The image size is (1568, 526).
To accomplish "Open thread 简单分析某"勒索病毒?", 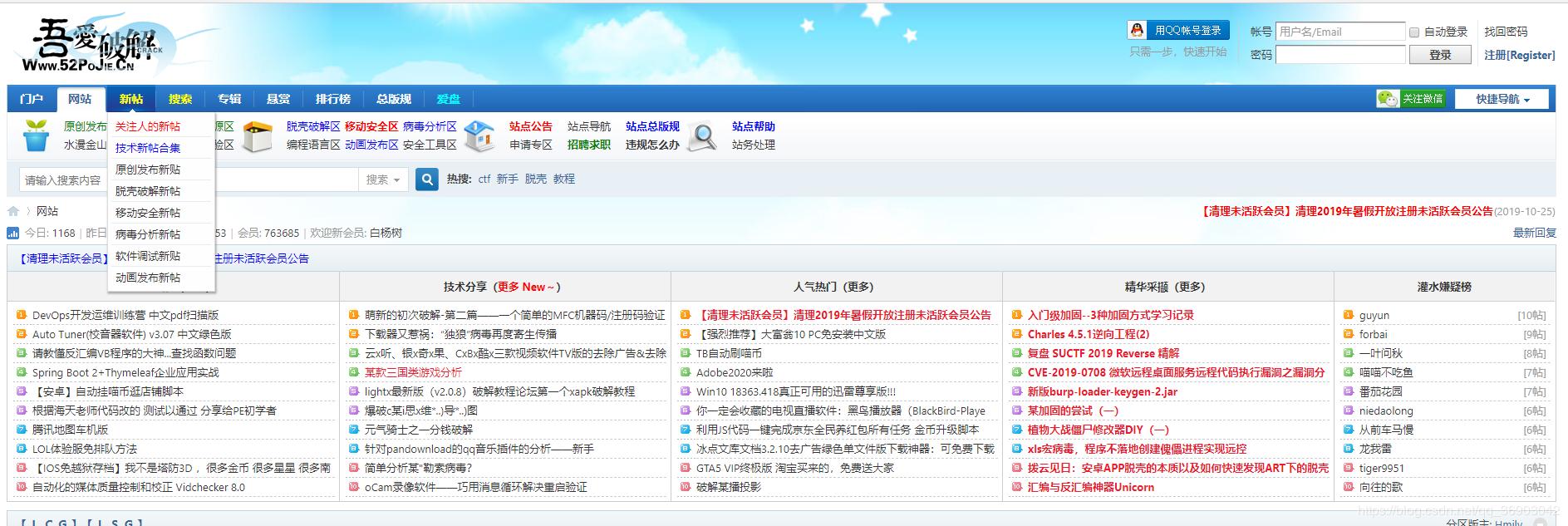I will [x=418, y=468].
